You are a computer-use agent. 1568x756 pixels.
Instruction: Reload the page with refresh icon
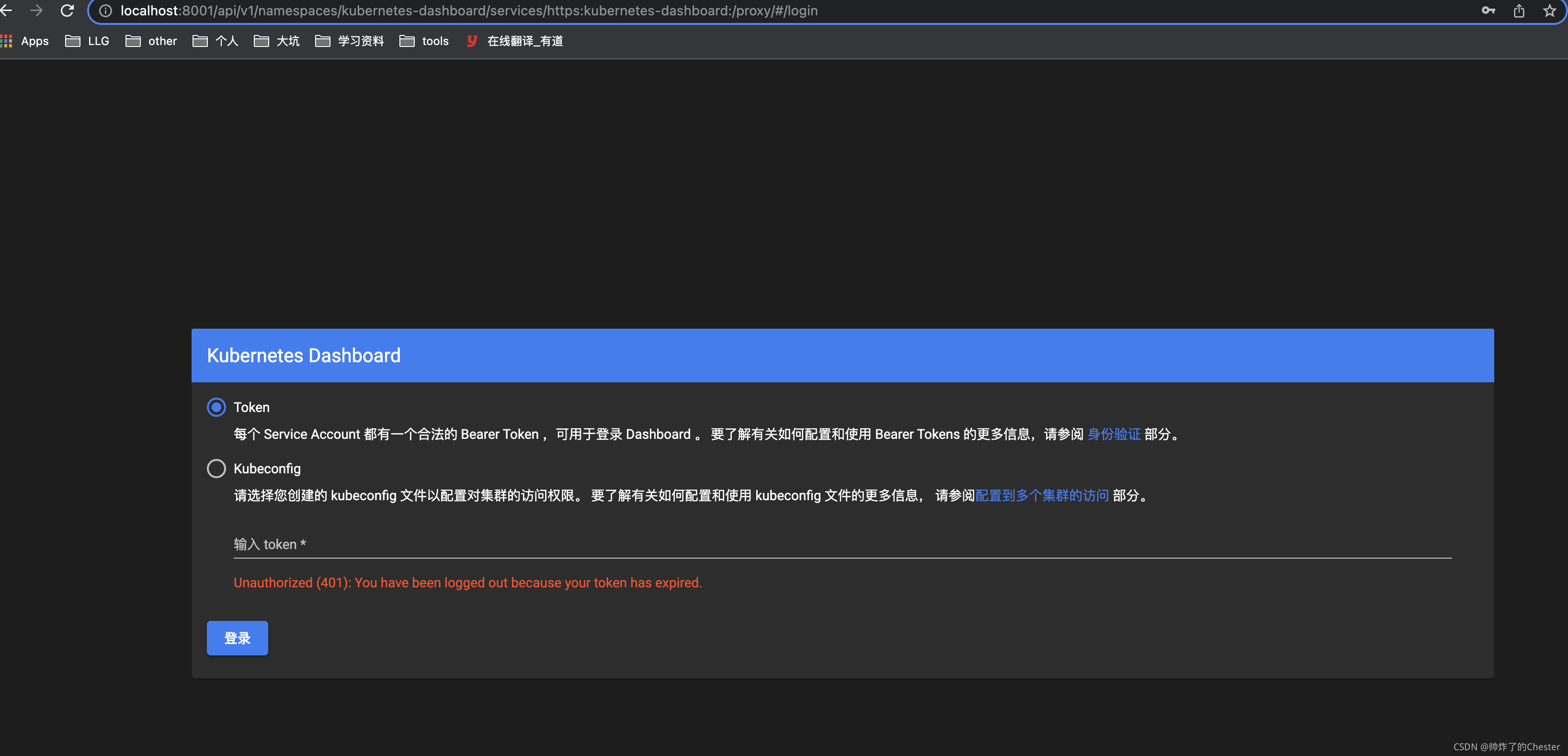[x=67, y=11]
